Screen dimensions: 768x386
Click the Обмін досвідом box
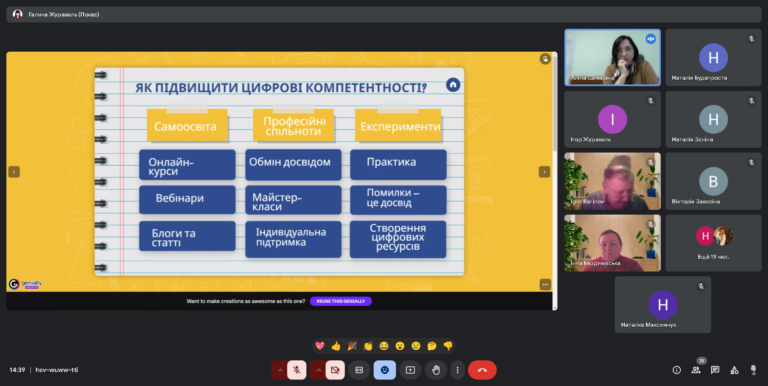point(293,165)
